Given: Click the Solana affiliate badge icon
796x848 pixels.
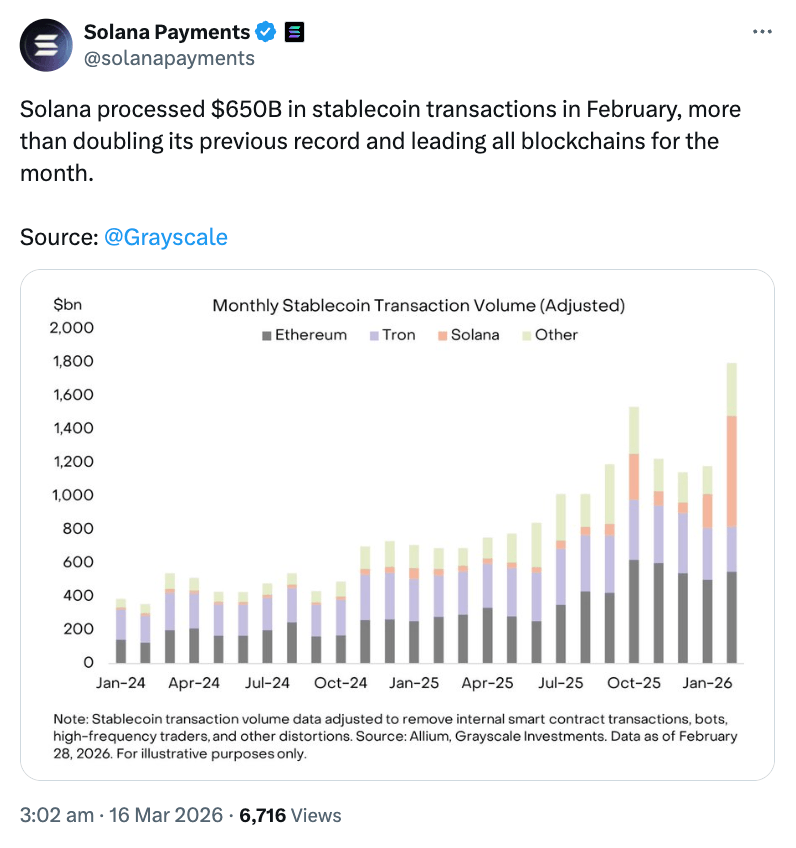Looking at the screenshot, I should (x=294, y=33).
